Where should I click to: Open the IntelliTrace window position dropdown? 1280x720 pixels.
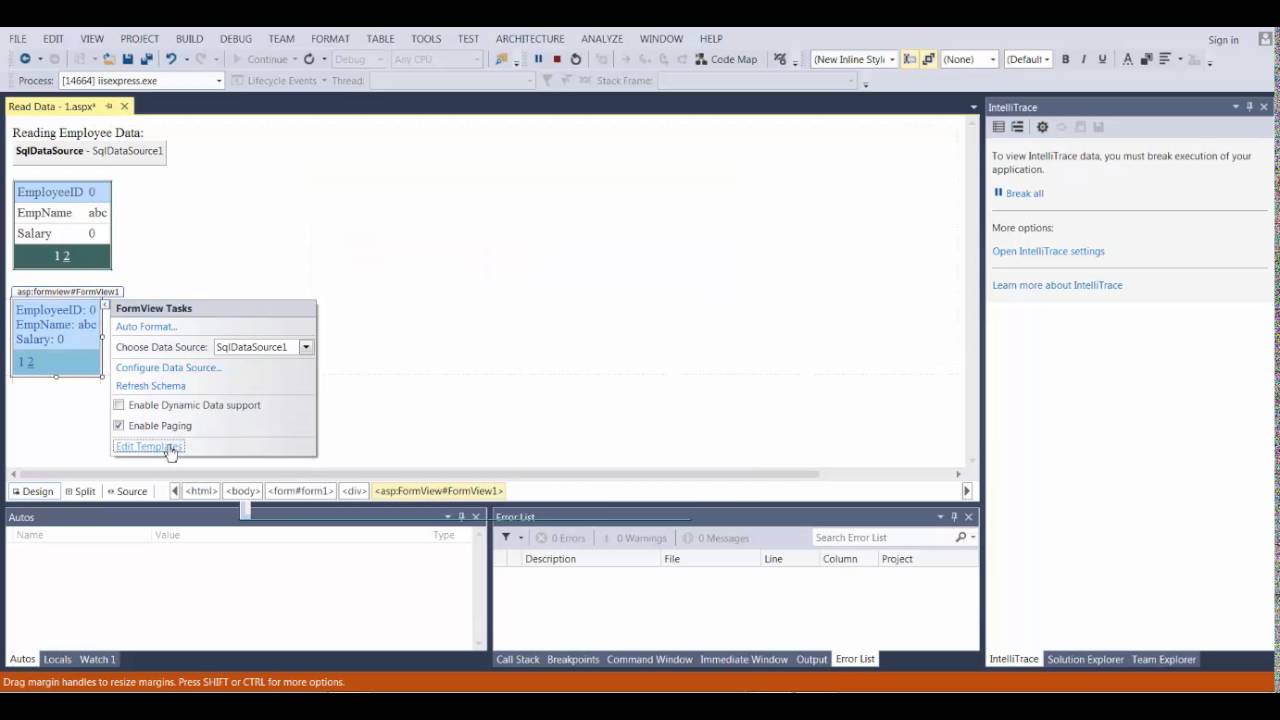point(1235,107)
